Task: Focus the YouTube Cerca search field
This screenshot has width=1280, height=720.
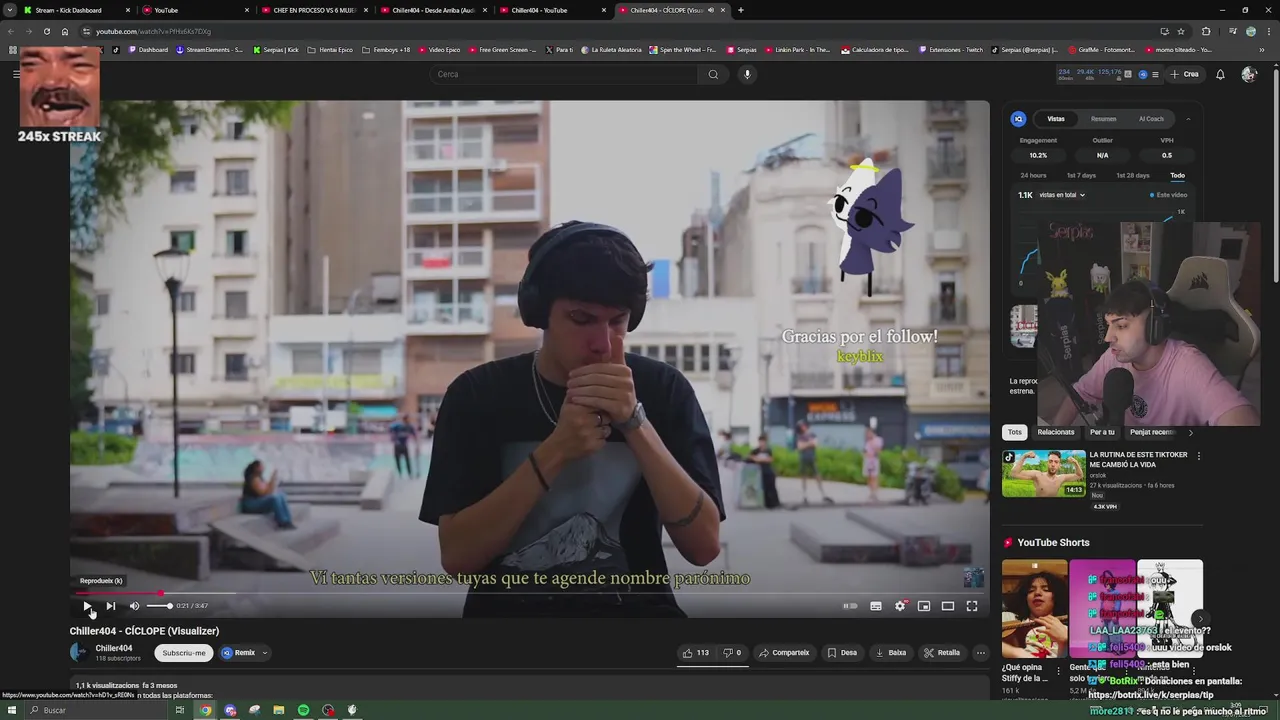Action: click(565, 74)
